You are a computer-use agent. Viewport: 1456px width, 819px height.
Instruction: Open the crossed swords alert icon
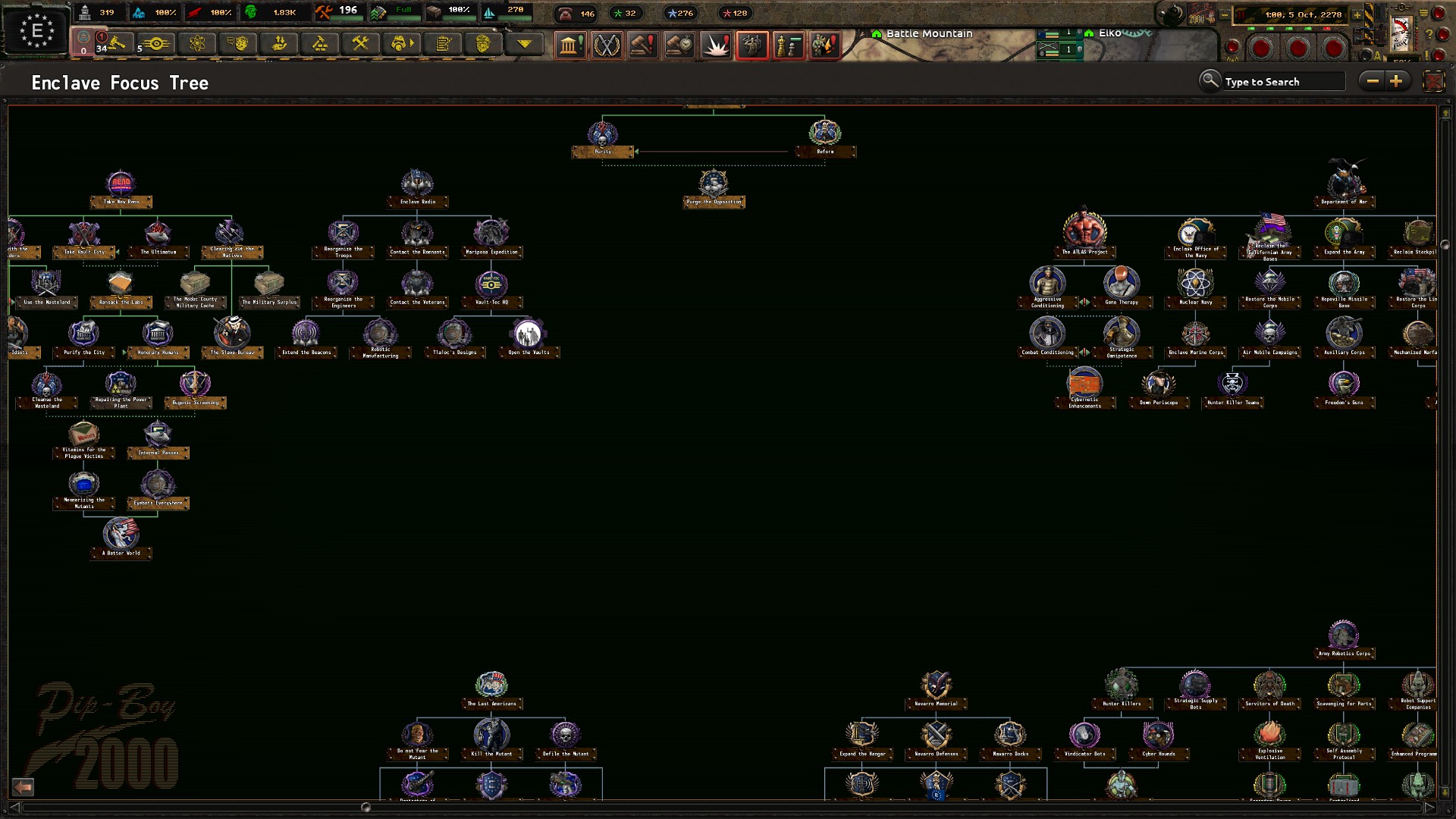pyautogui.click(x=606, y=45)
